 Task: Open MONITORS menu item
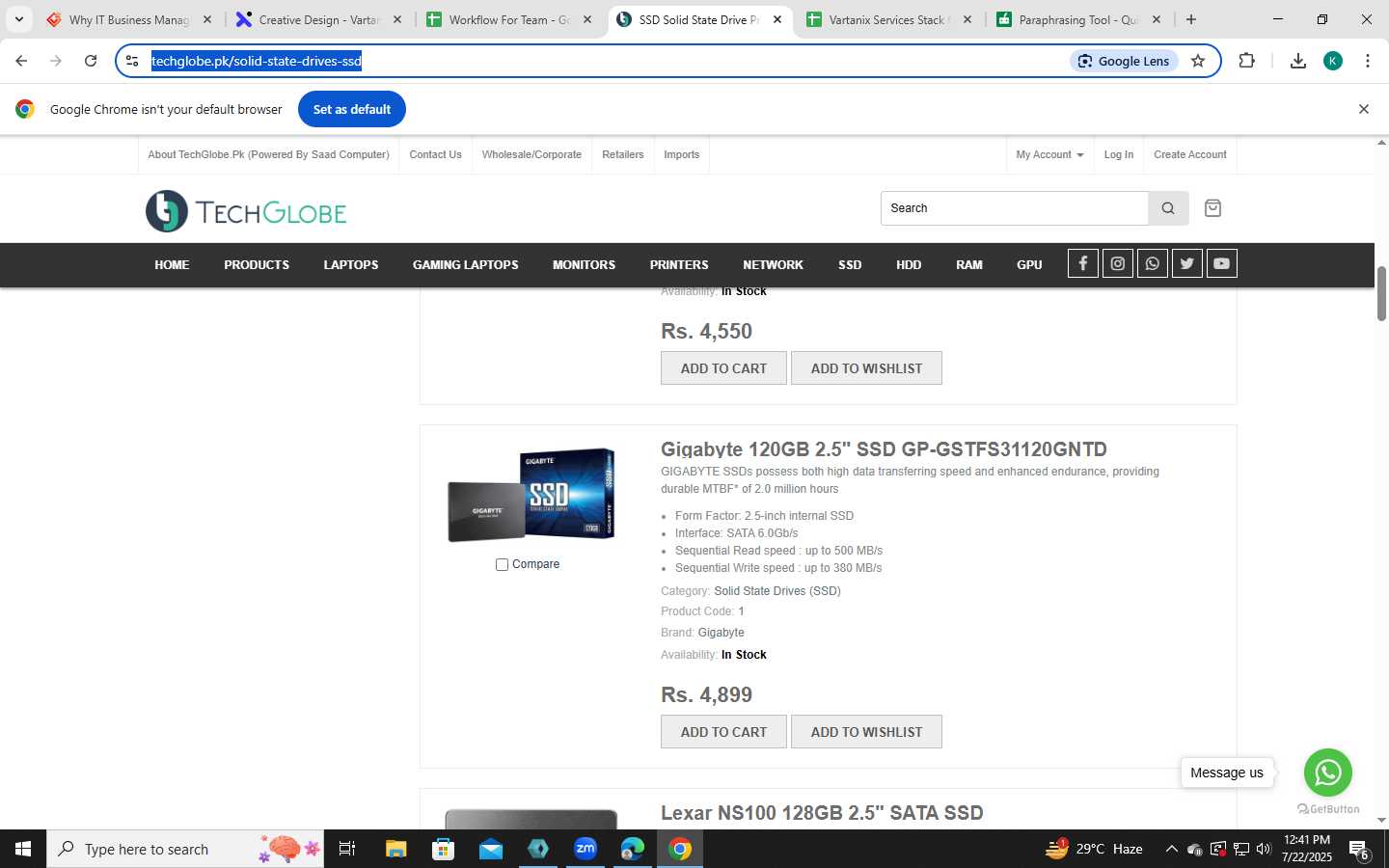click(584, 264)
